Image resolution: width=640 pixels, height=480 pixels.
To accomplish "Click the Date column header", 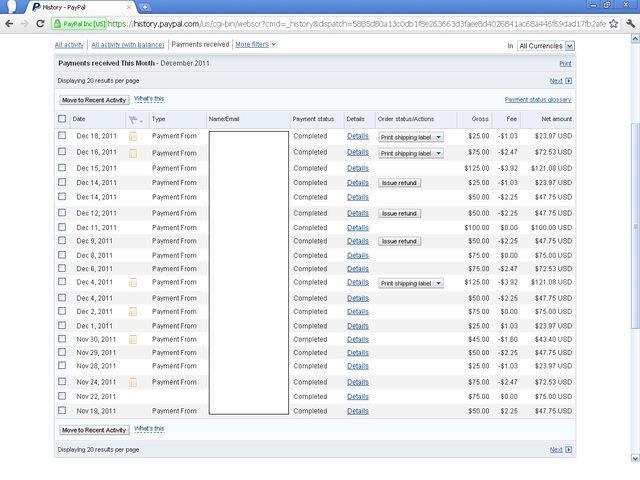I will (79, 119).
